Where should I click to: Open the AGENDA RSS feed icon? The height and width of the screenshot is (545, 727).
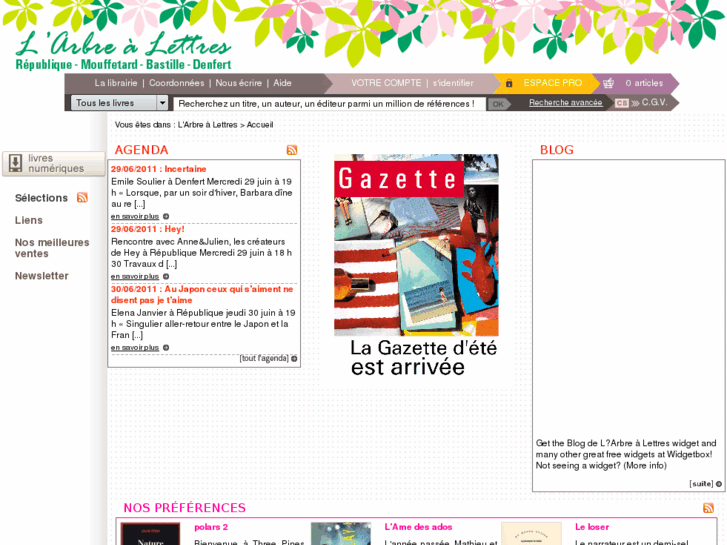[292, 150]
